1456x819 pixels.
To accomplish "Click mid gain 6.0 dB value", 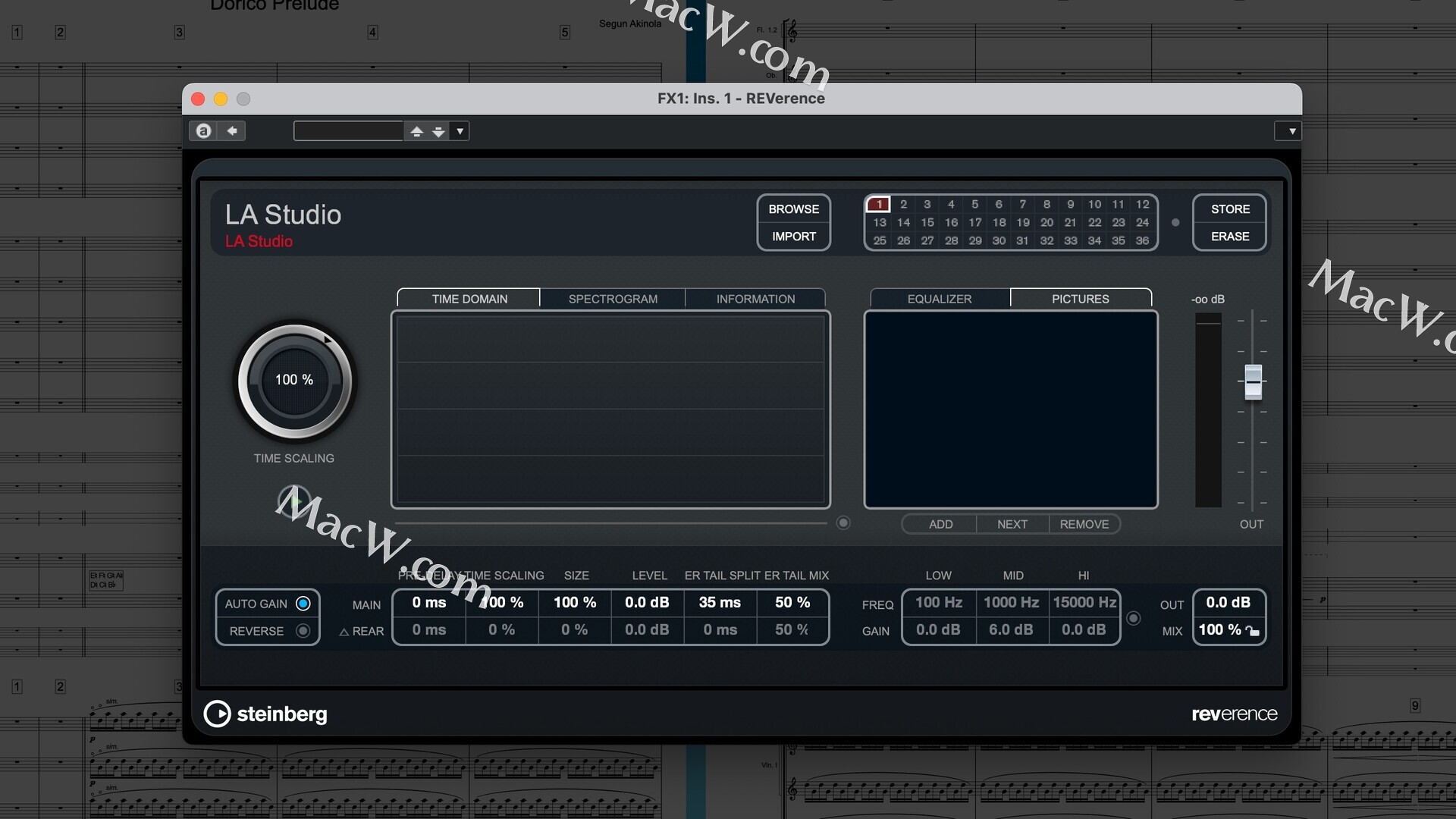I will pos(1011,630).
